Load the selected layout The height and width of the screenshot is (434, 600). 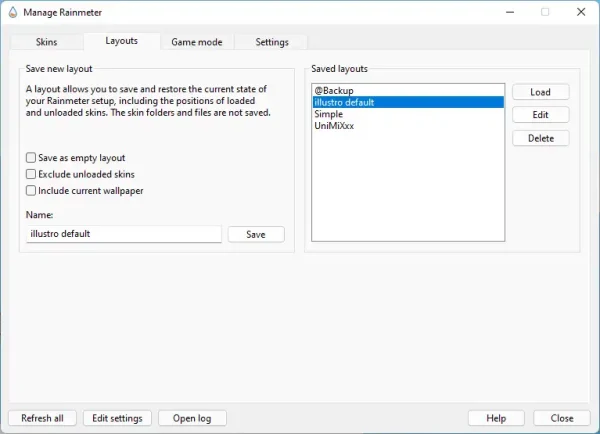click(541, 92)
